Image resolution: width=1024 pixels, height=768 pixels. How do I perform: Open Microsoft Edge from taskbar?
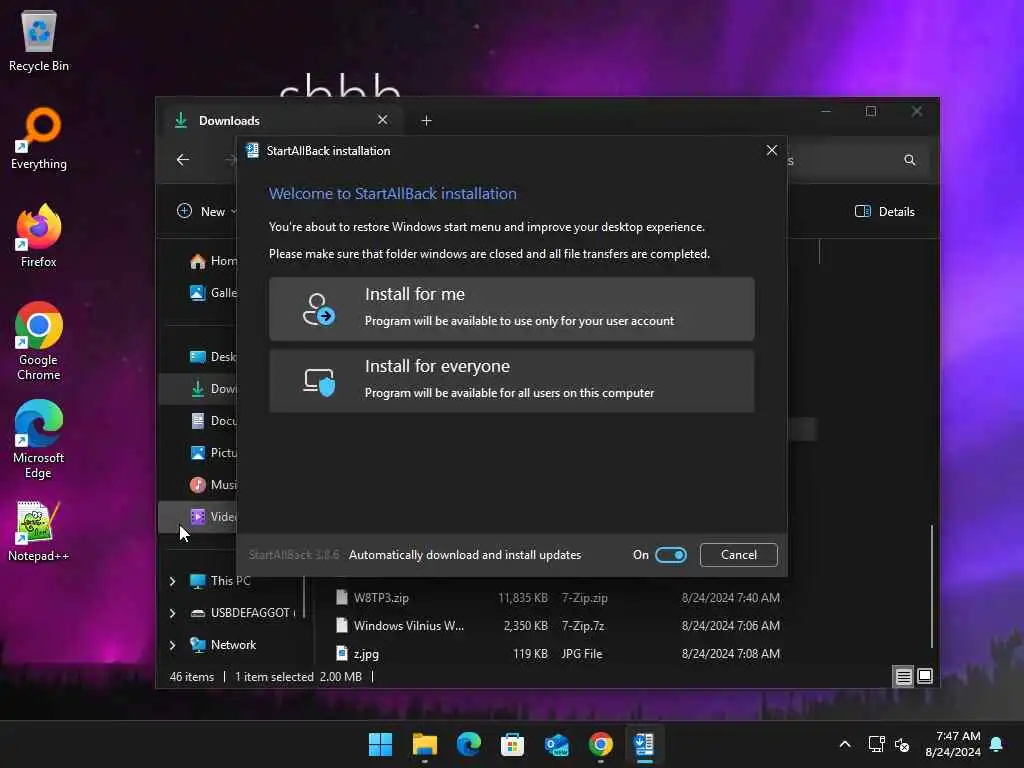click(x=468, y=744)
